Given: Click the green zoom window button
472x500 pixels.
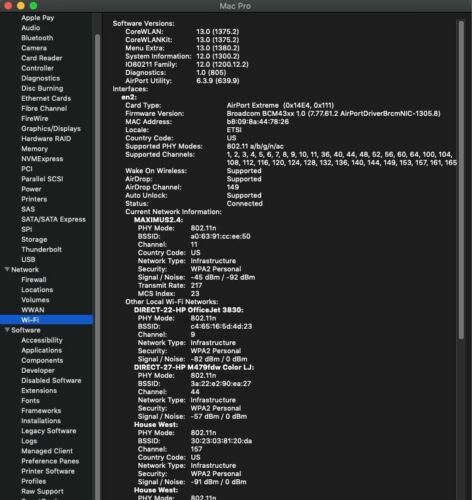Looking at the screenshot, I should click(x=33, y=5).
